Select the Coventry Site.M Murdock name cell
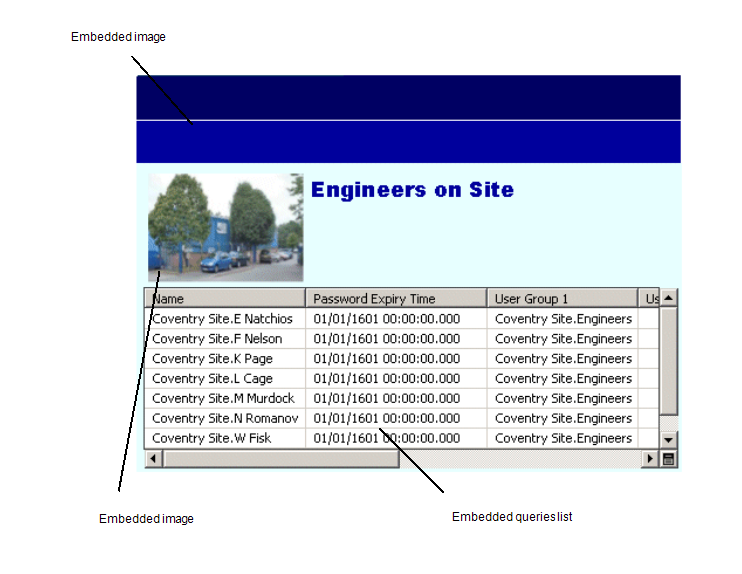The height and width of the screenshot is (574, 742). 225,398
